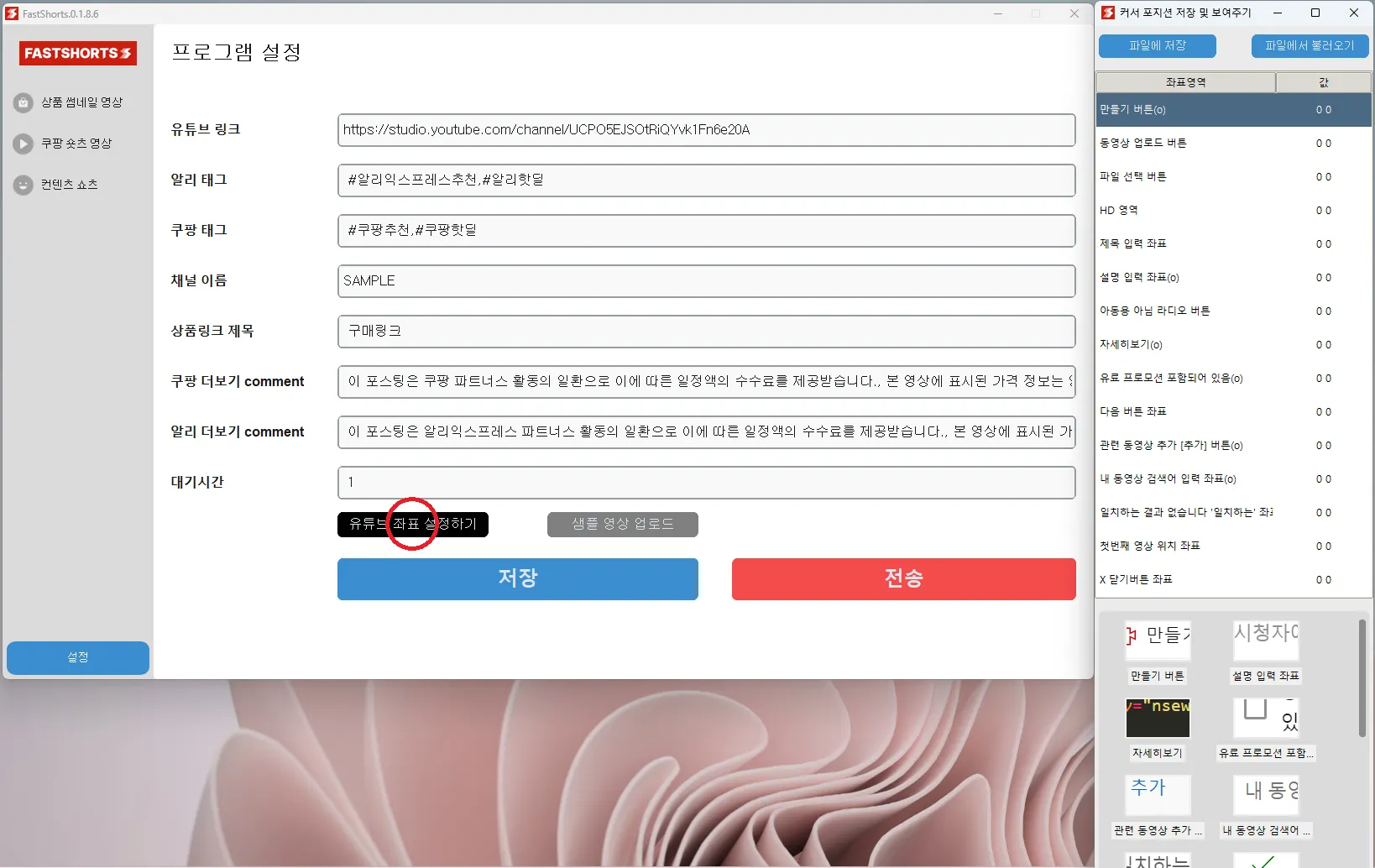Click the 값 column header

1324,82
